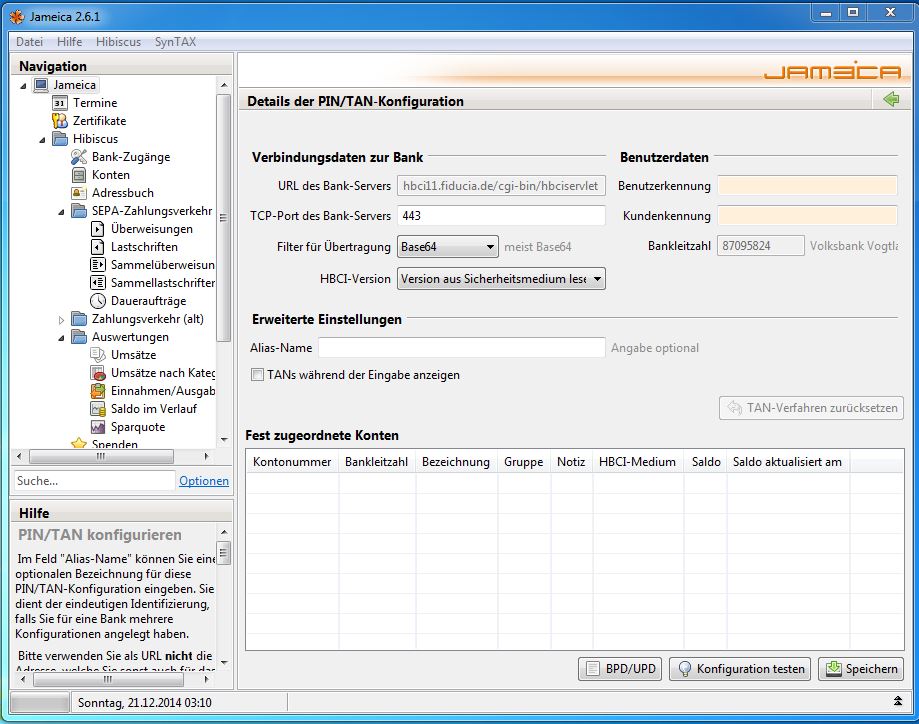The width and height of the screenshot is (919, 724).
Task: Sort table by Saldo column header
Action: click(706, 462)
